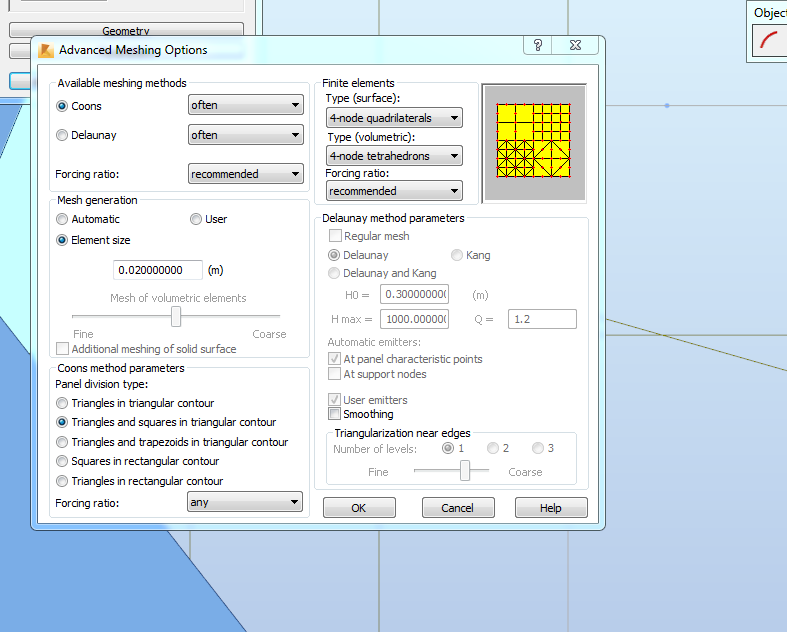This screenshot has width=787, height=632.
Task: Click the Cancel button
Action: click(458, 508)
